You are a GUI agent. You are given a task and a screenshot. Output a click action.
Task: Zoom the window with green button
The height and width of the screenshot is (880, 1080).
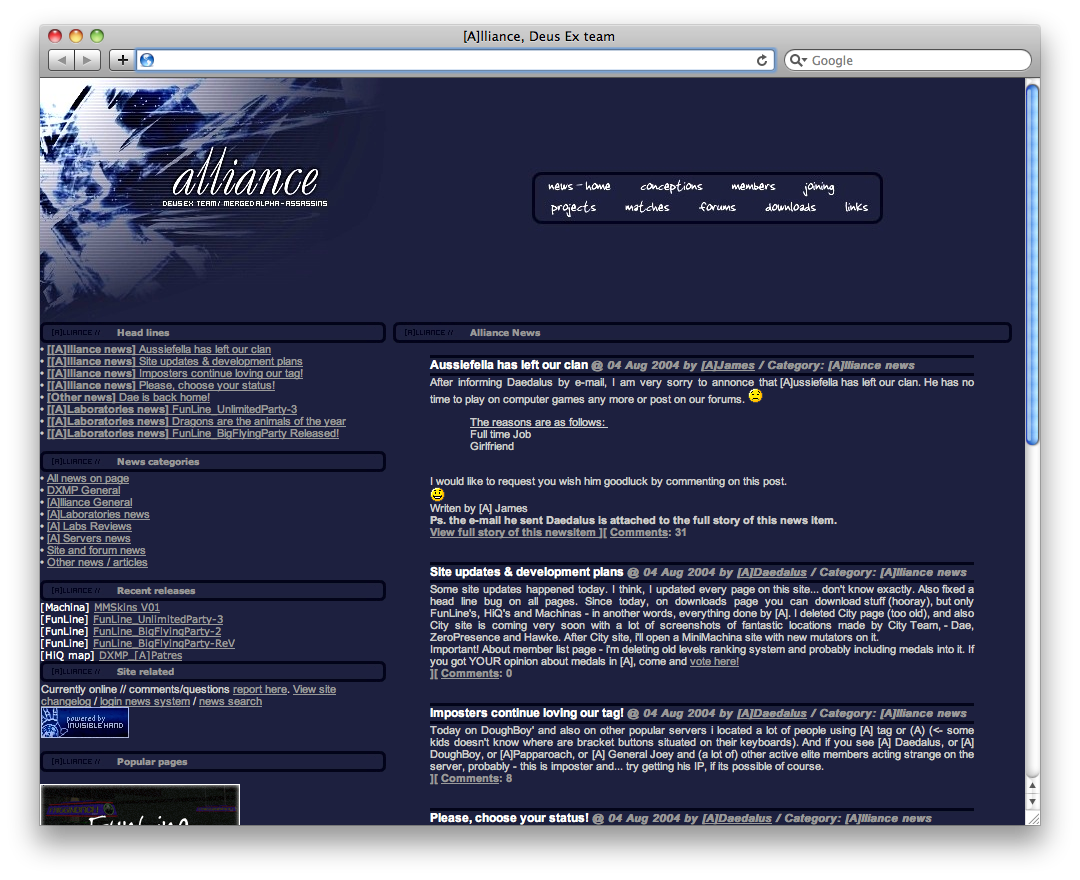(97, 36)
